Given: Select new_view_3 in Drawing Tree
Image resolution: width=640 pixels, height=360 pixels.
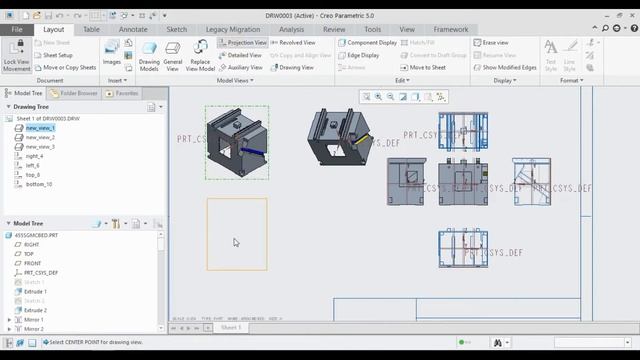Looking at the screenshot, I should pos(40,147).
